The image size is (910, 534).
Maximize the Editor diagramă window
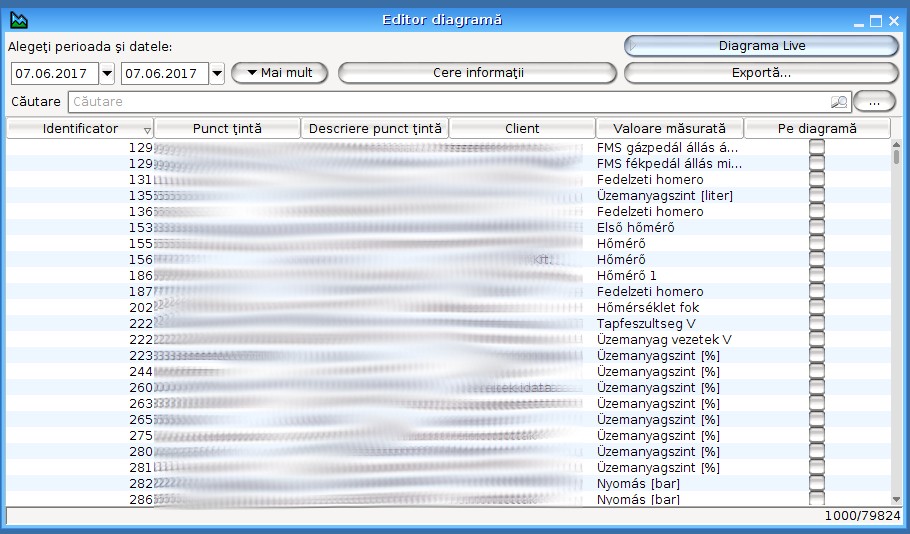(x=876, y=20)
